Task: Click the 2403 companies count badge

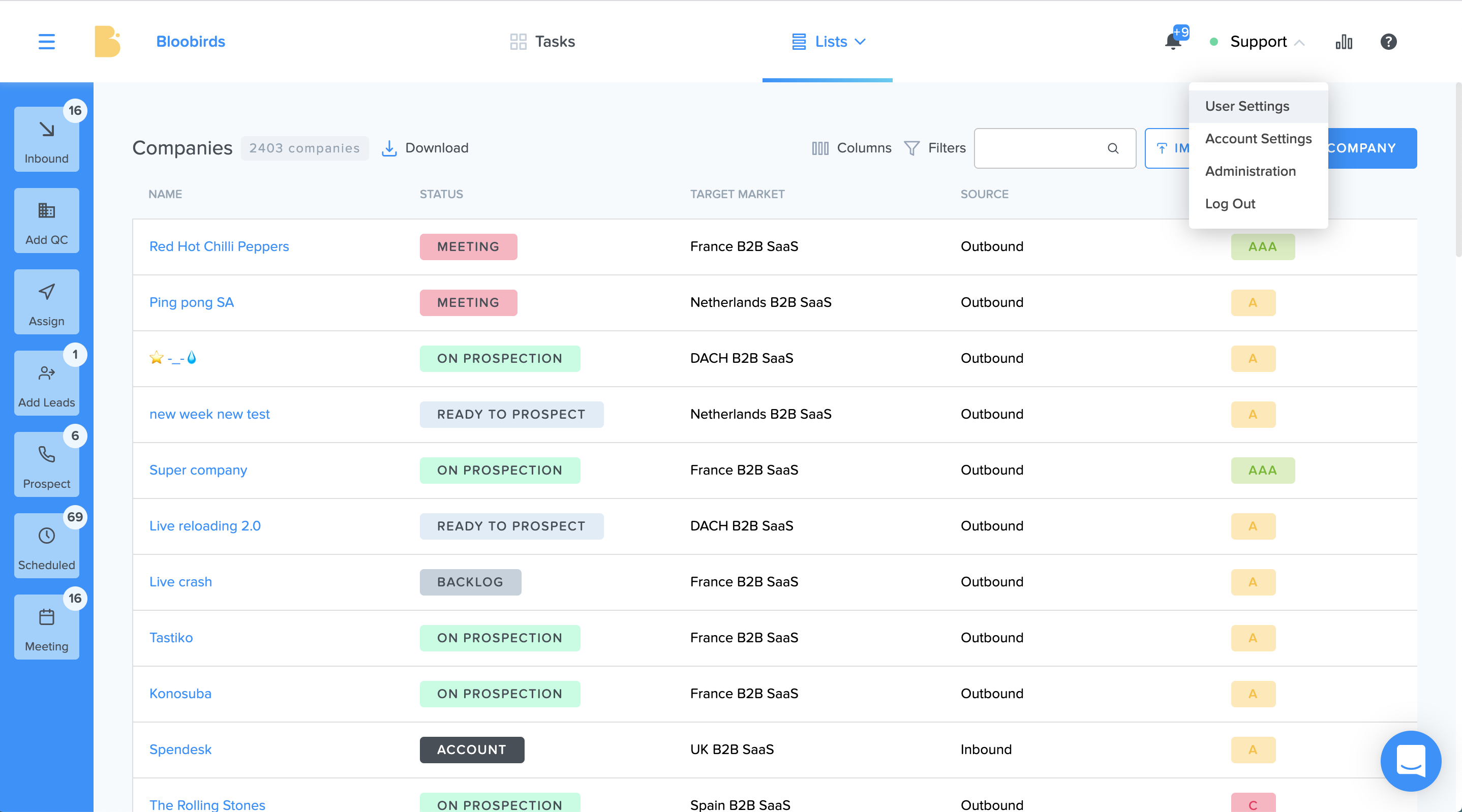Action: (304, 148)
